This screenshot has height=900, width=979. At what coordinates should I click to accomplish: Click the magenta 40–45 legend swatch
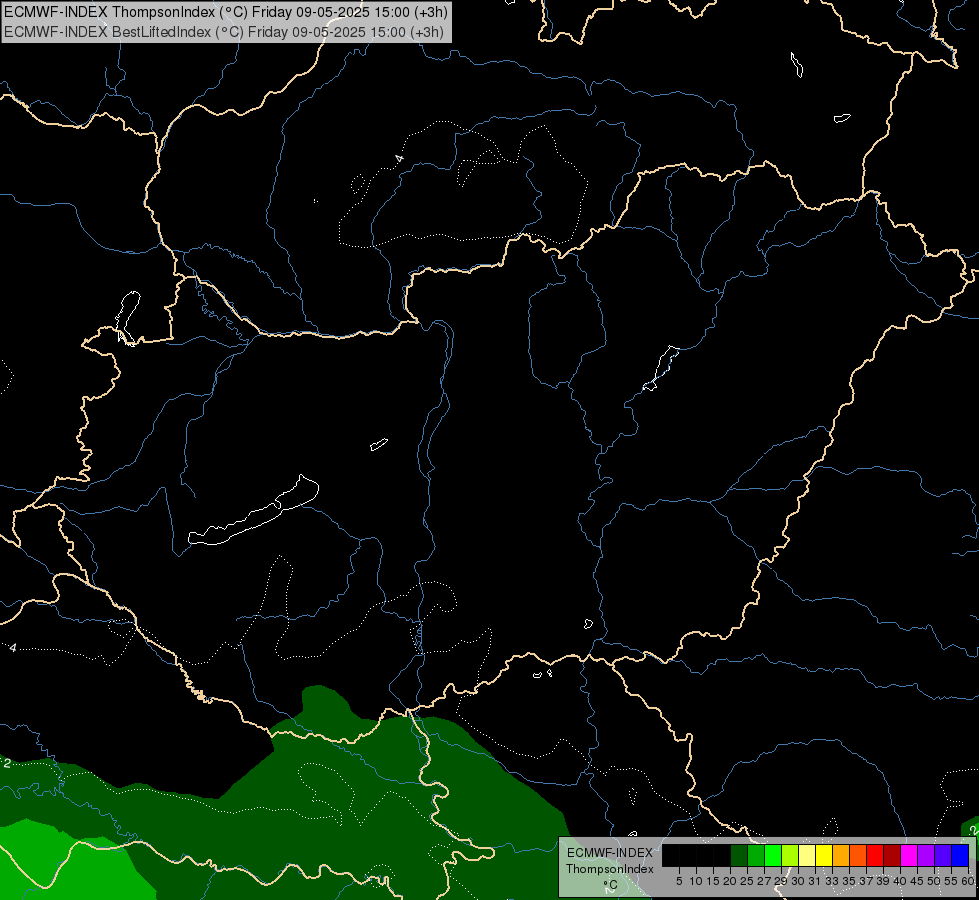click(x=909, y=855)
